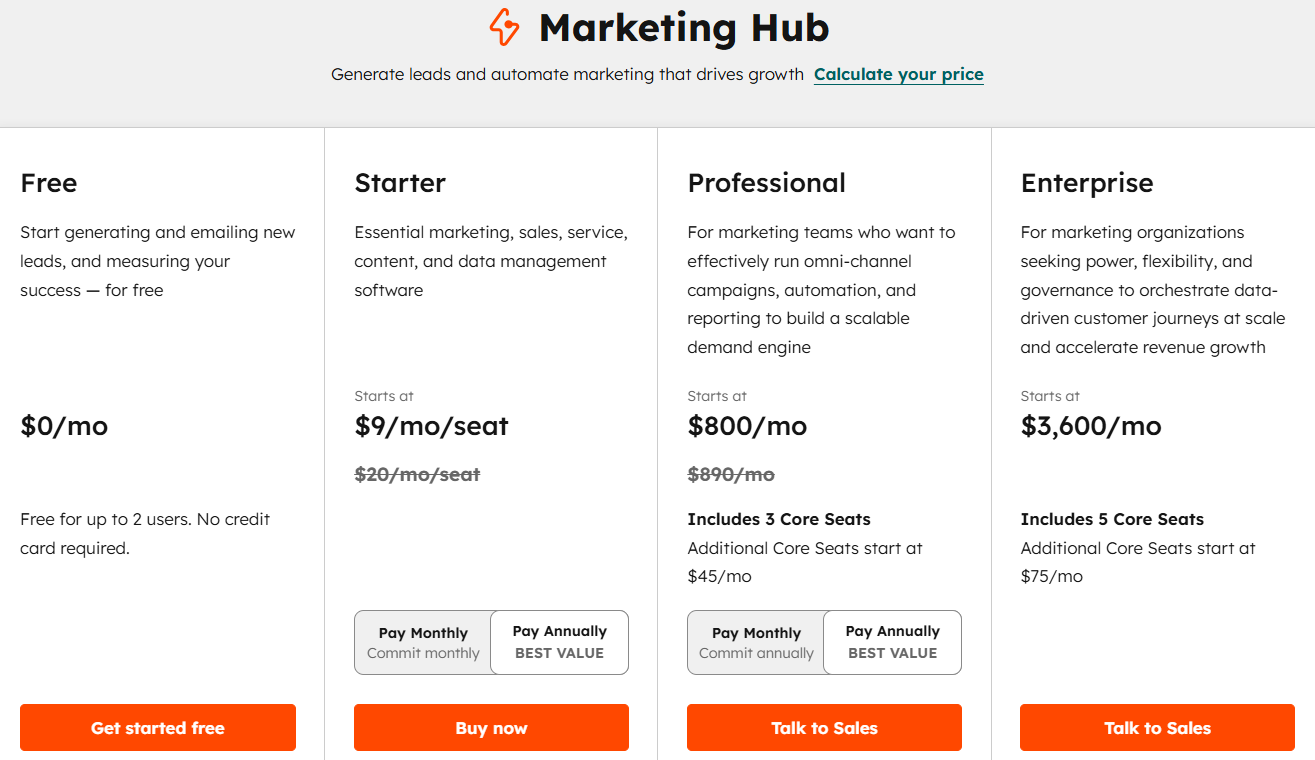This screenshot has height=760, width=1315.
Task: Select the Professional plan heading
Action: tap(766, 183)
